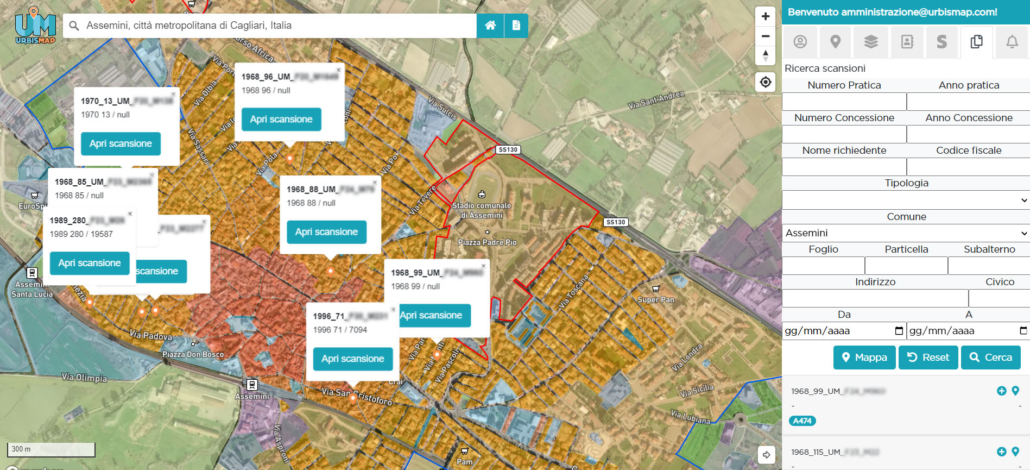1030x470 pixels.
Task: Click the home button beside search bar
Action: 489,26
